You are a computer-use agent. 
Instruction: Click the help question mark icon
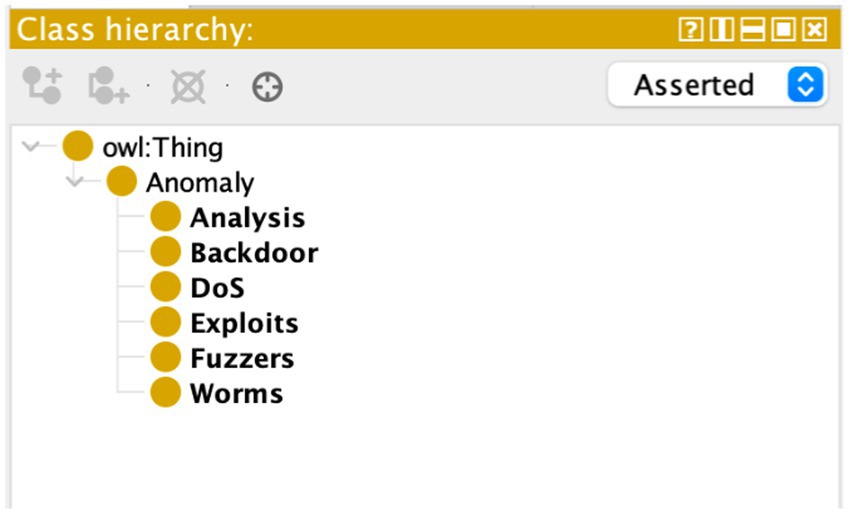(x=690, y=30)
